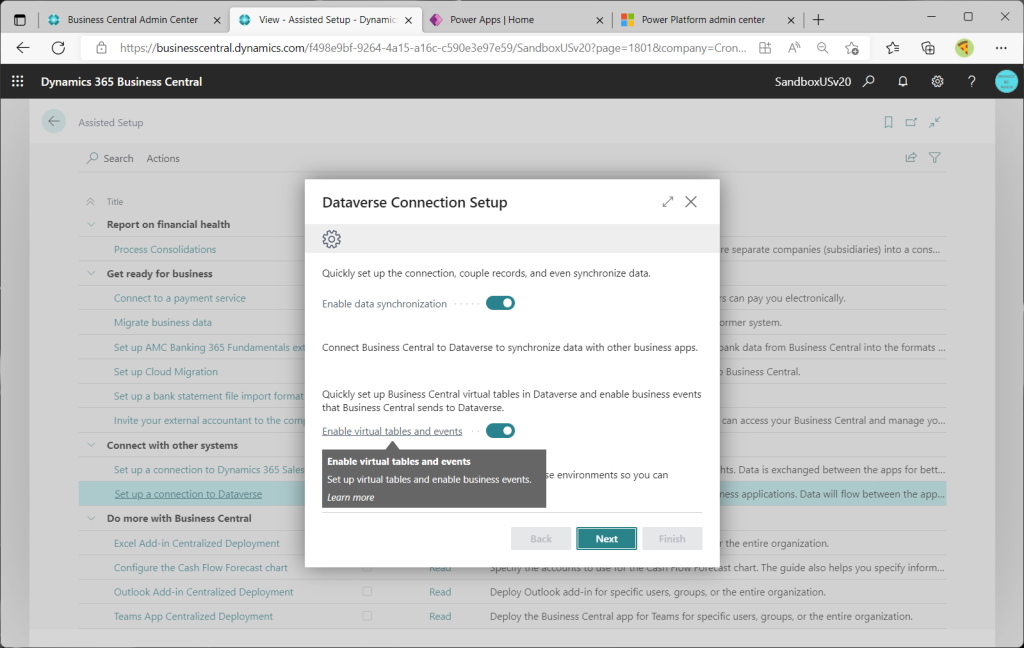Collapse the Do more with Business Central group
This screenshot has height=648, width=1024.
point(91,518)
